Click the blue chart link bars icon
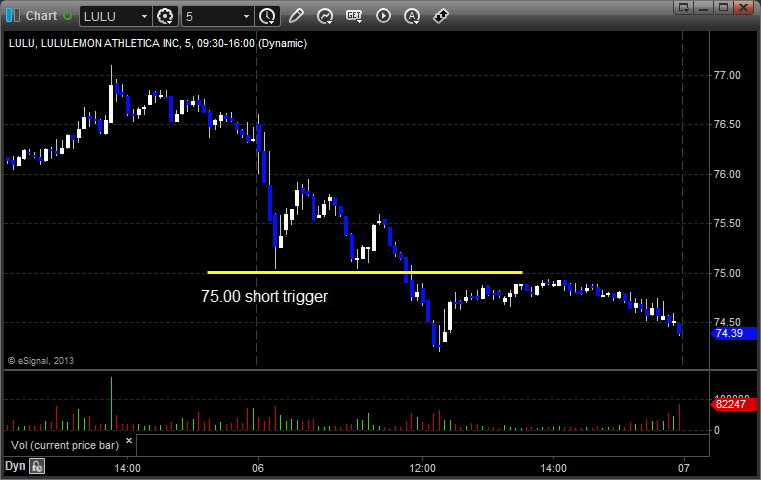This screenshot has width=761, height=480. tap(13, 16)
